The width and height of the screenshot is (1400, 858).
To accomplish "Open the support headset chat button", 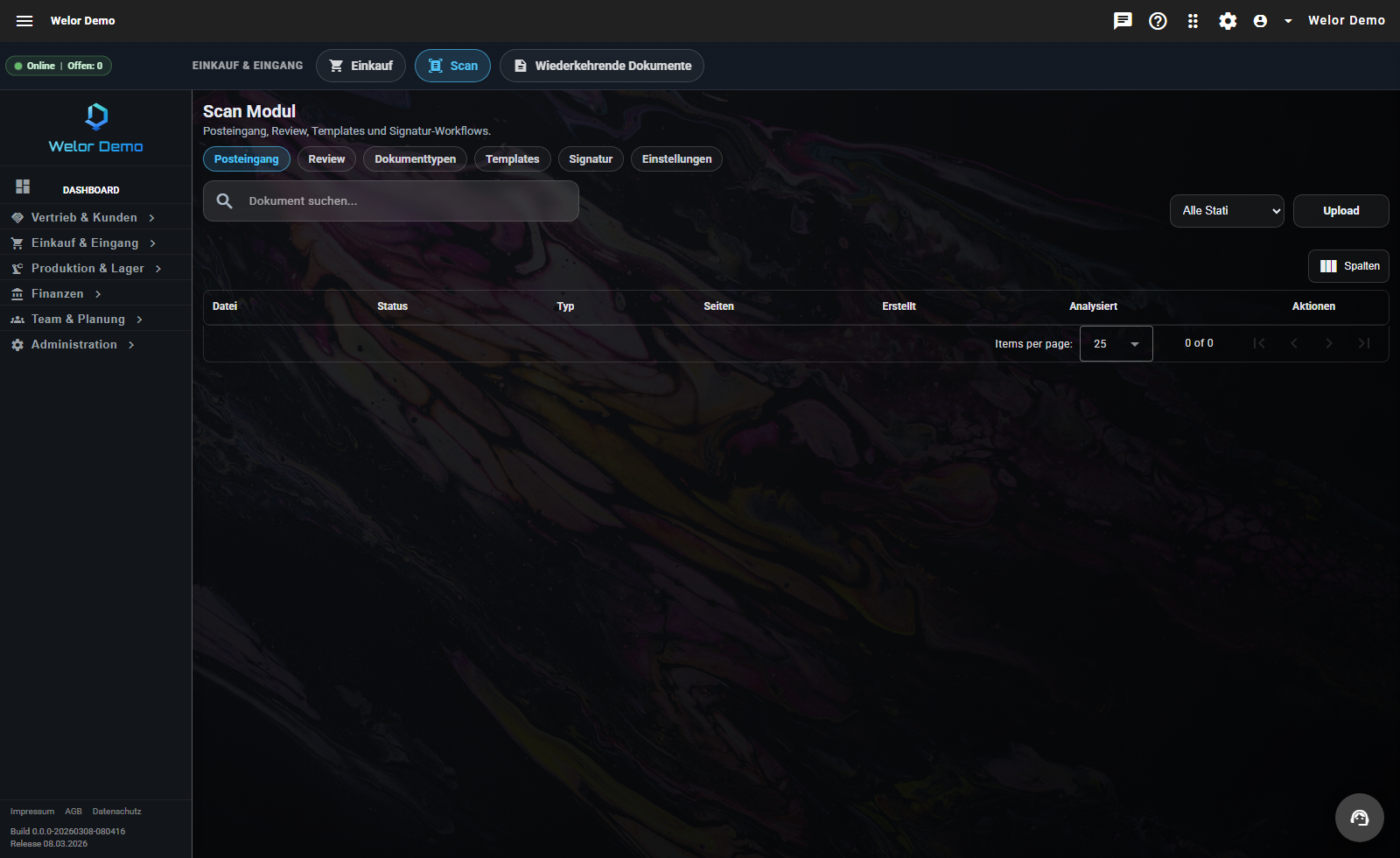I will tap(1359, 818).
